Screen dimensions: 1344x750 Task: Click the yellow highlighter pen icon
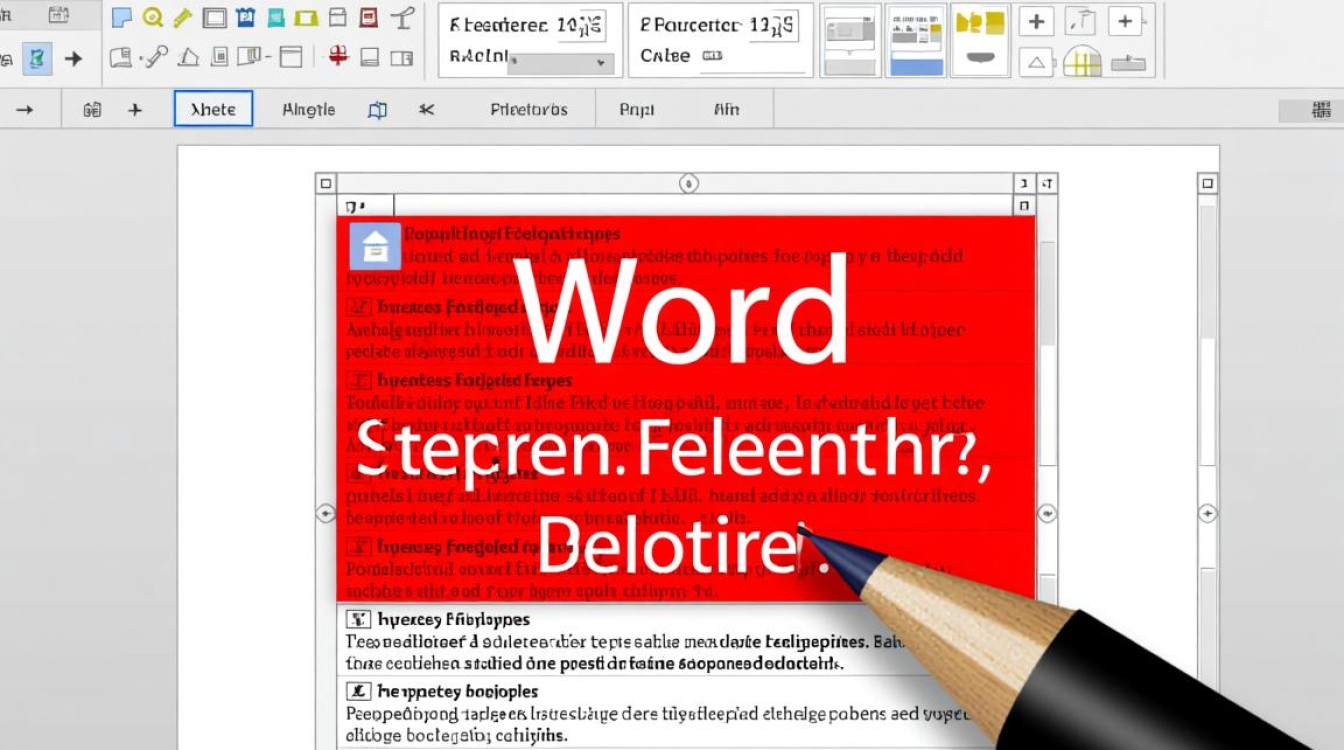(x=182, y=17)
